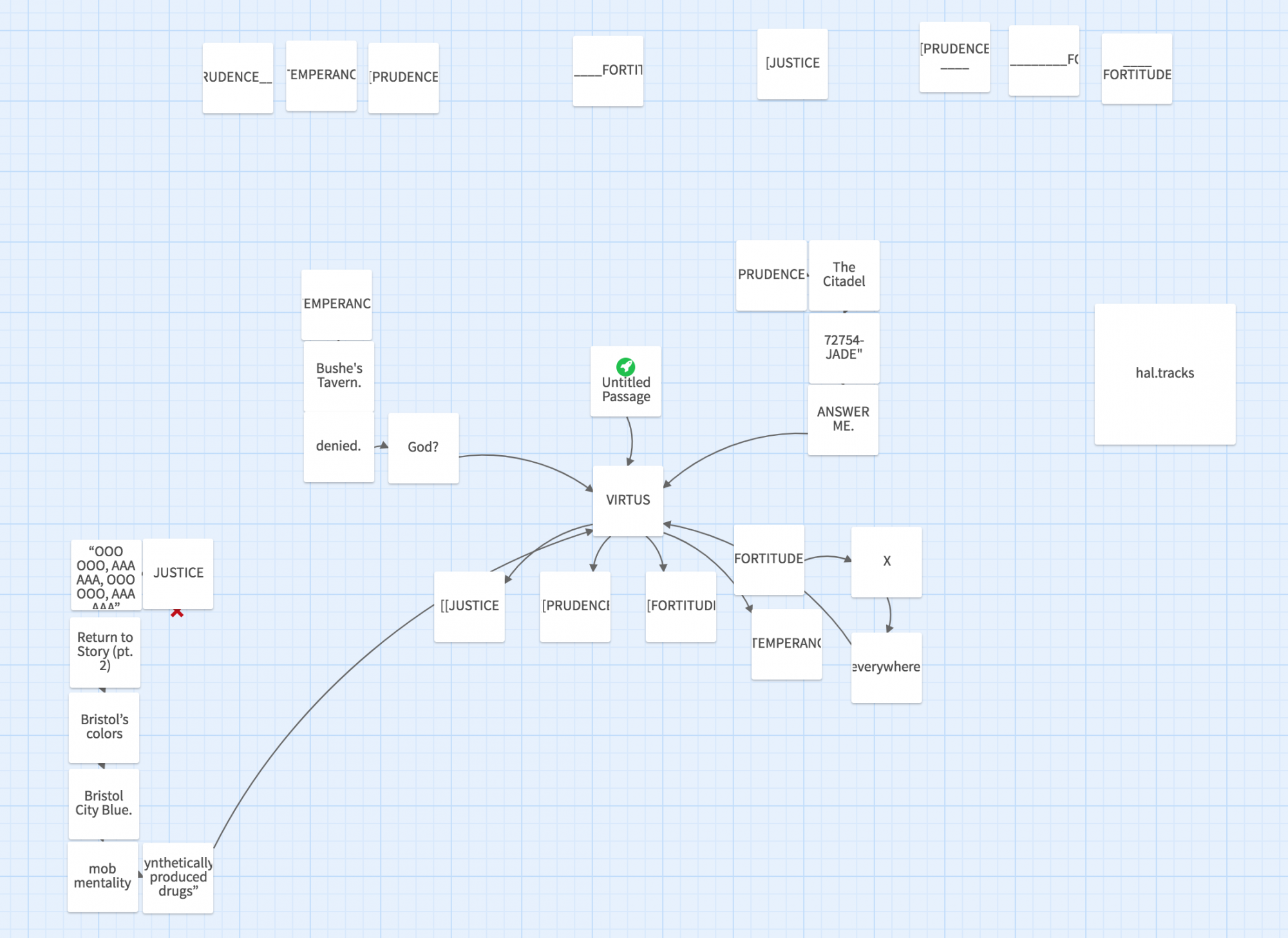The height and width of the screenshot is (938, 1288).
Task: Select [PRUDENCE card right of top TEMPERANC
Action: click(403, 78)
